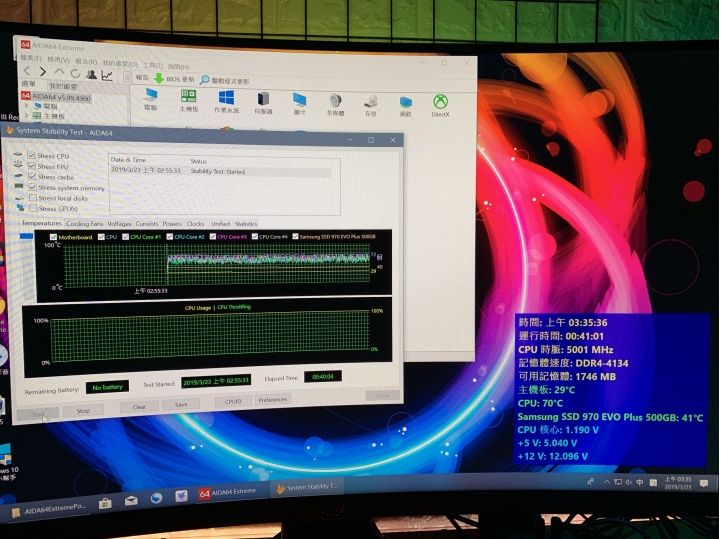Open 報告(R) menu in AIDA64 Extreme
721x539 pixels.
(86, 61)
